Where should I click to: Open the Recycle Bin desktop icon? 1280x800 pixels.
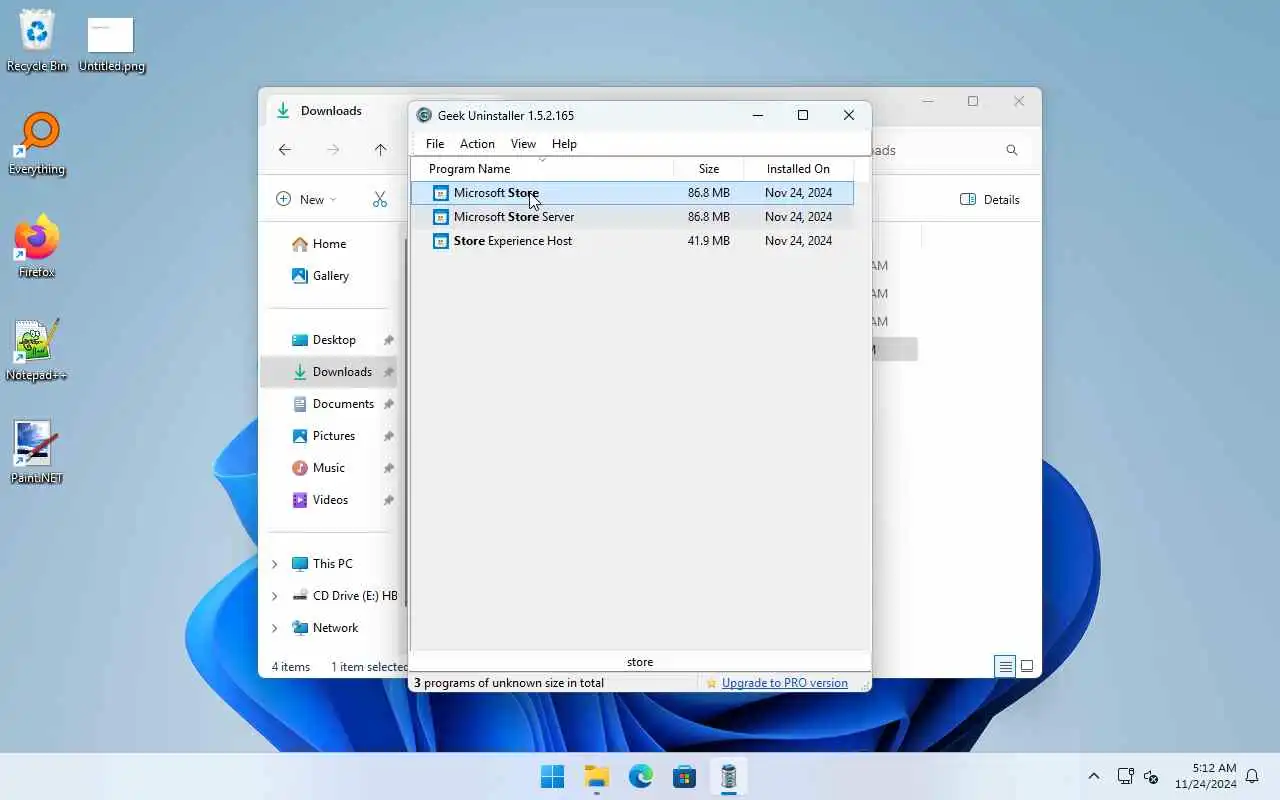37,41
